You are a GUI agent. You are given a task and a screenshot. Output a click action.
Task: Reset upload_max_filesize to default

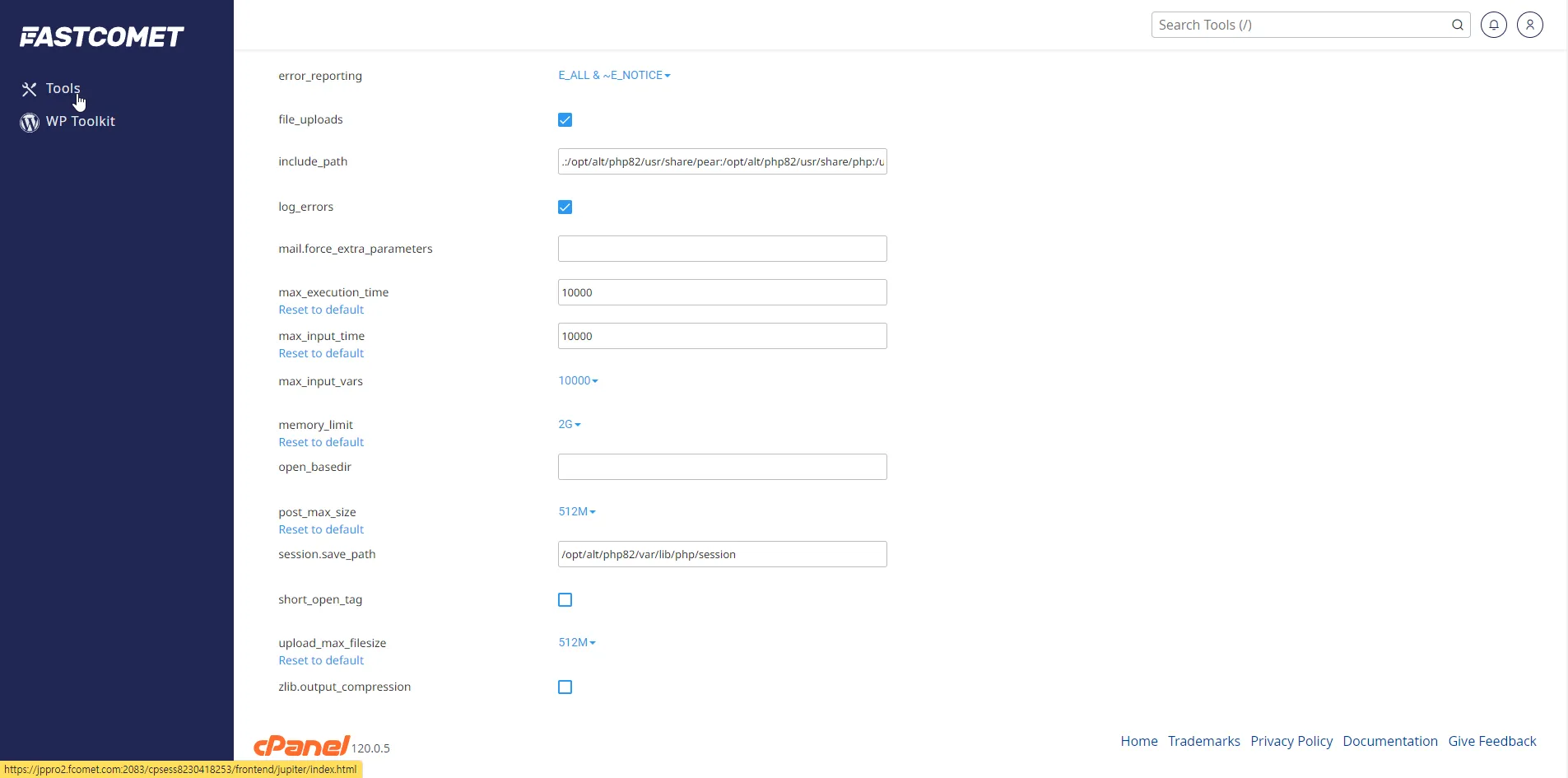[321, 660]
